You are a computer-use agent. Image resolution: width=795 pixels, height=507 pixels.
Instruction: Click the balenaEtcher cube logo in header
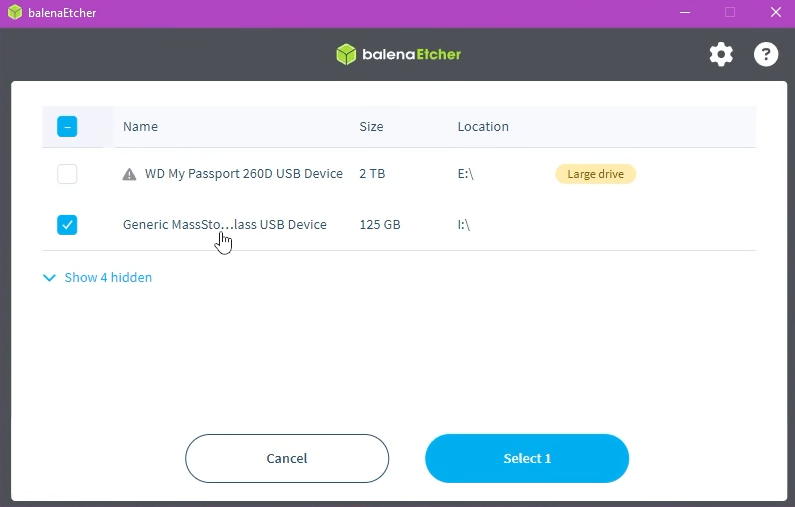click(346, 54)
